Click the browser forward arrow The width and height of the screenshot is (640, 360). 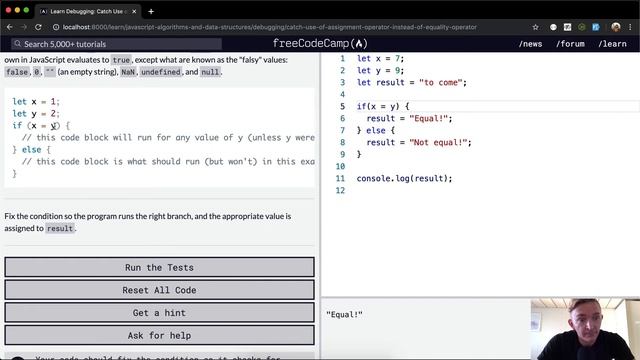pos(24,27)
